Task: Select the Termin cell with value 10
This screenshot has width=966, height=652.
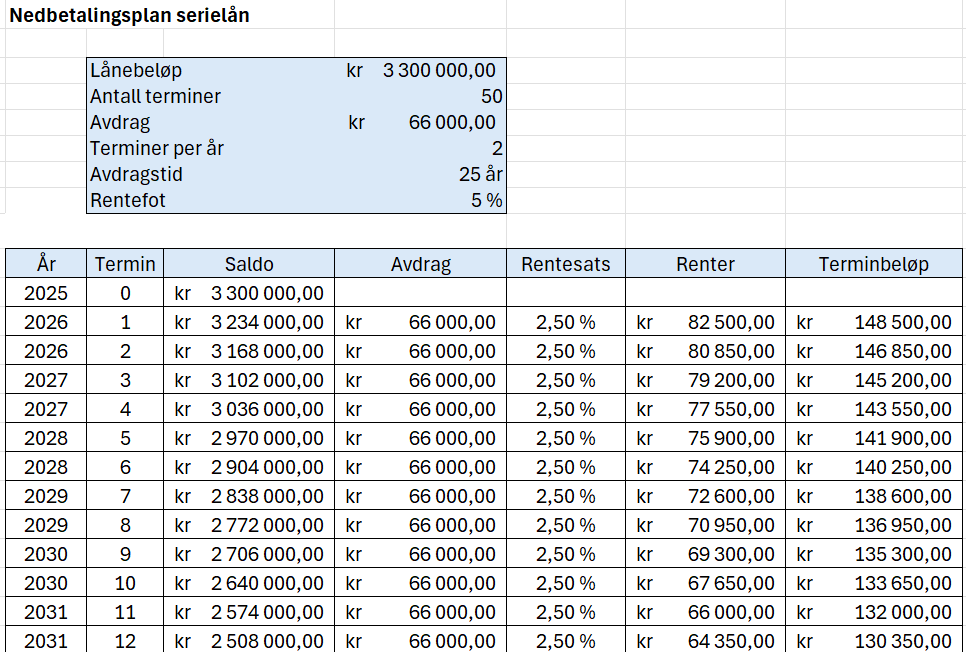Action: (125, 582)
